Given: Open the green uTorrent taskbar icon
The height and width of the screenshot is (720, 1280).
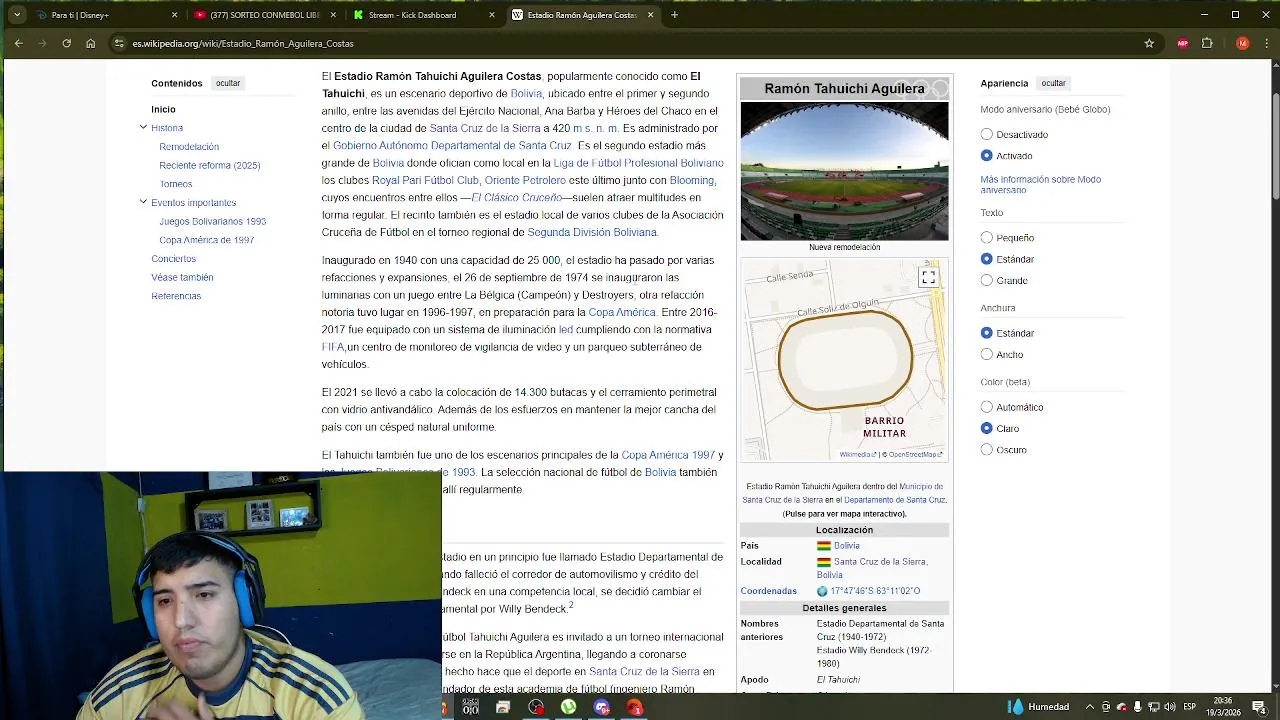Looking at the screenshot, I should (568, 707).
